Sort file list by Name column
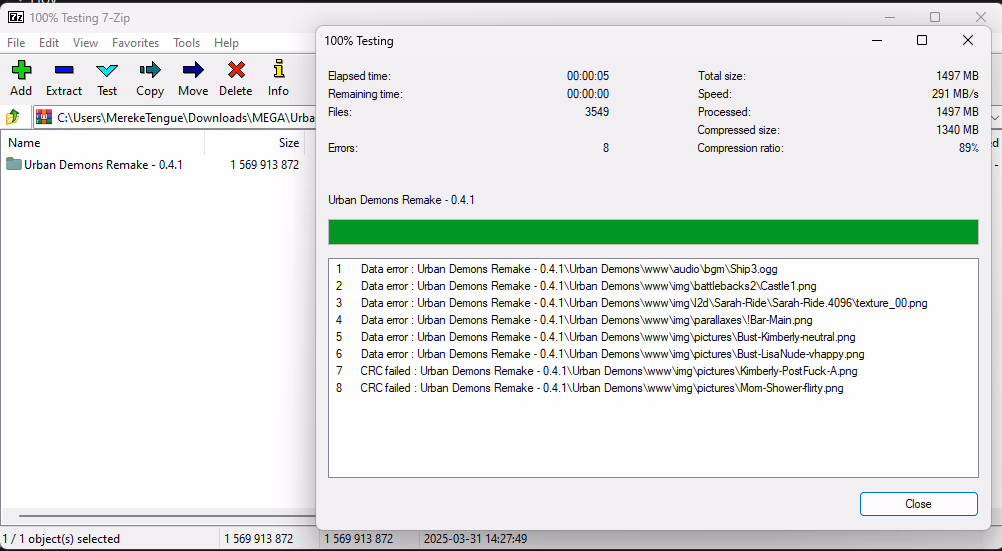This screenshot has width=1002, height=551. (x=100, y=143)
